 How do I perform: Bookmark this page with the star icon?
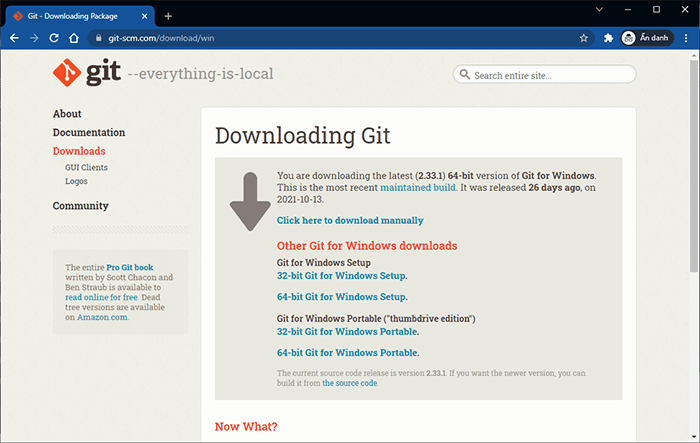583,38
